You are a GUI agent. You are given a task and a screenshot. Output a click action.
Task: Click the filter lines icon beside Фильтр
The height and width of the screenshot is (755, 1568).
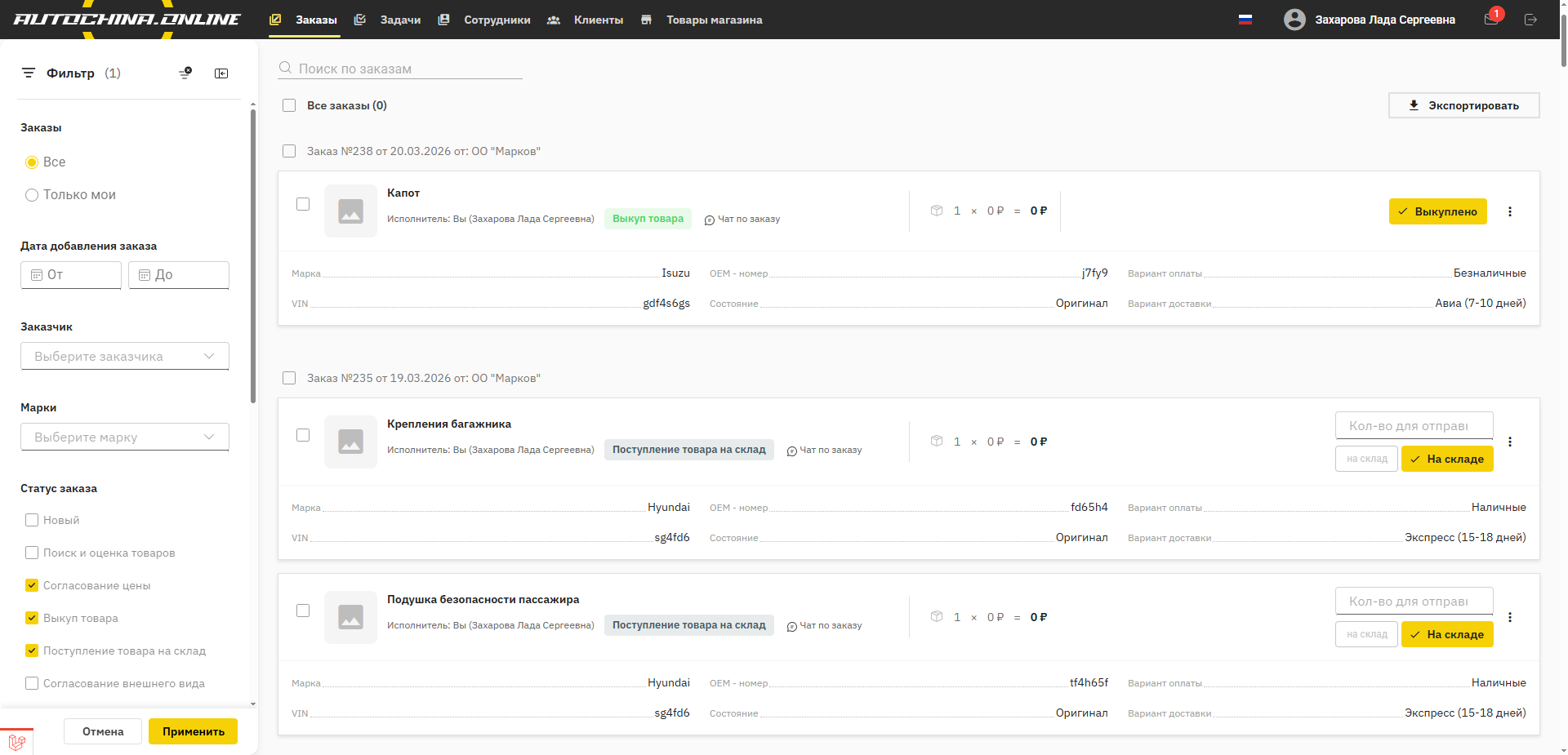29,73
